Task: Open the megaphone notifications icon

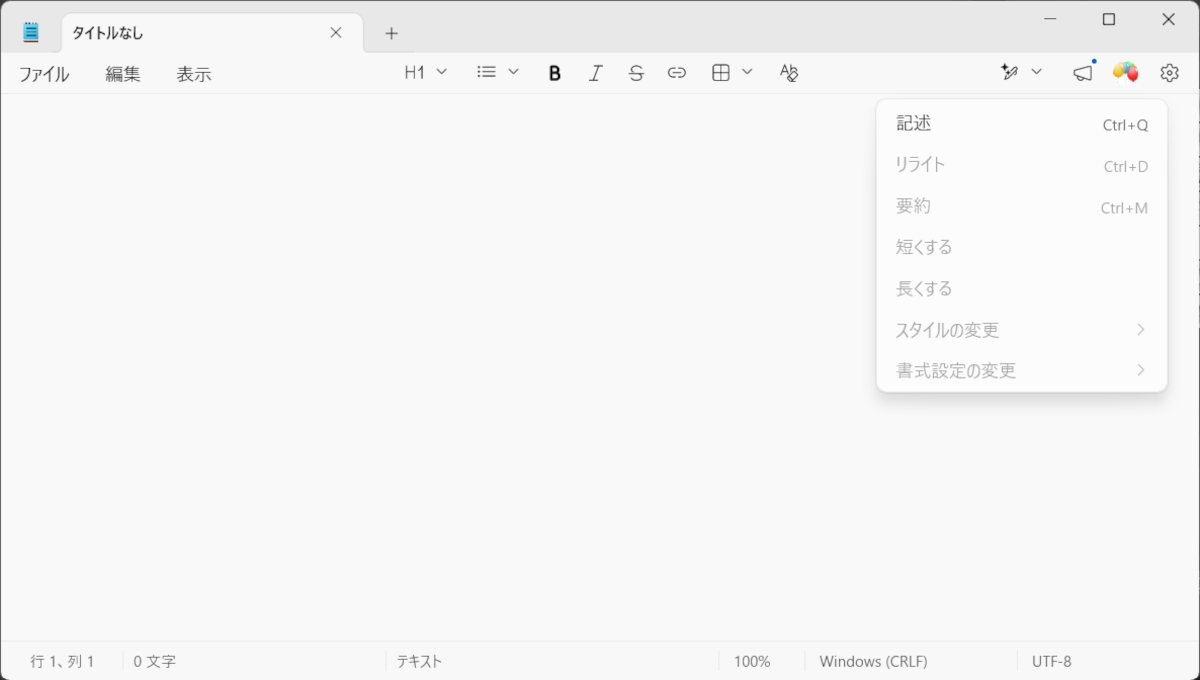Action: (1083, 73)
